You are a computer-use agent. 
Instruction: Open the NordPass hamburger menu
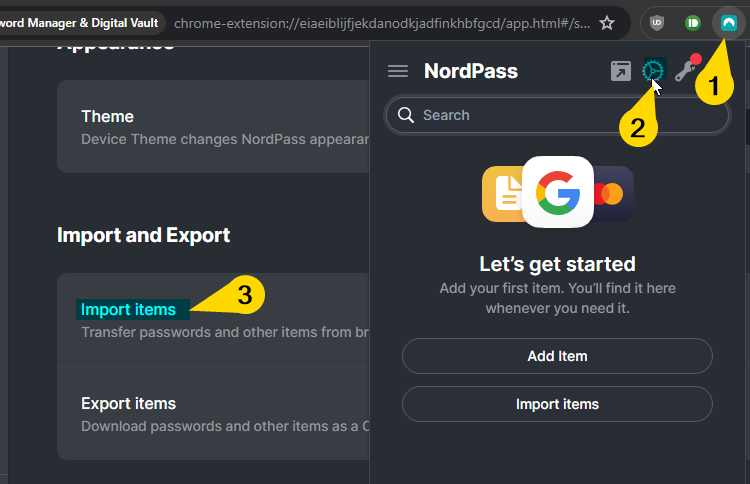pos(398,71)
